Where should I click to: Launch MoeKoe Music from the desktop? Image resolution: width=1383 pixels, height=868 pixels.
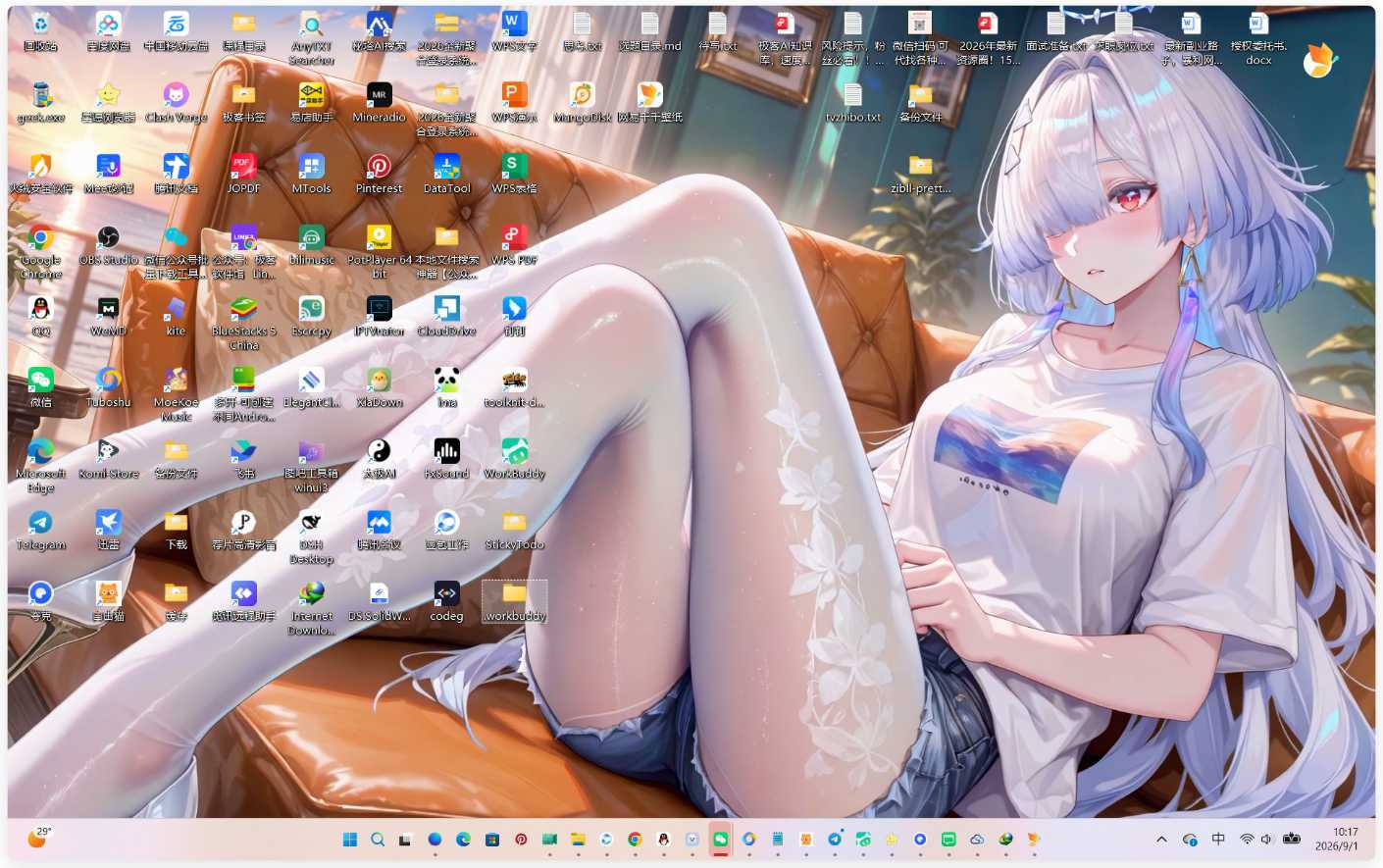coord(176,394)
